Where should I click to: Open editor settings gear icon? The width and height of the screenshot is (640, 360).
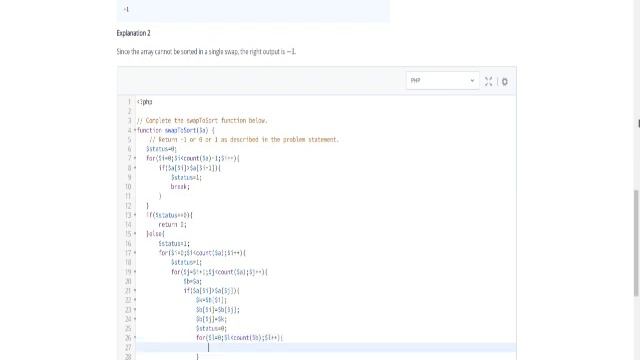point(505,82)
